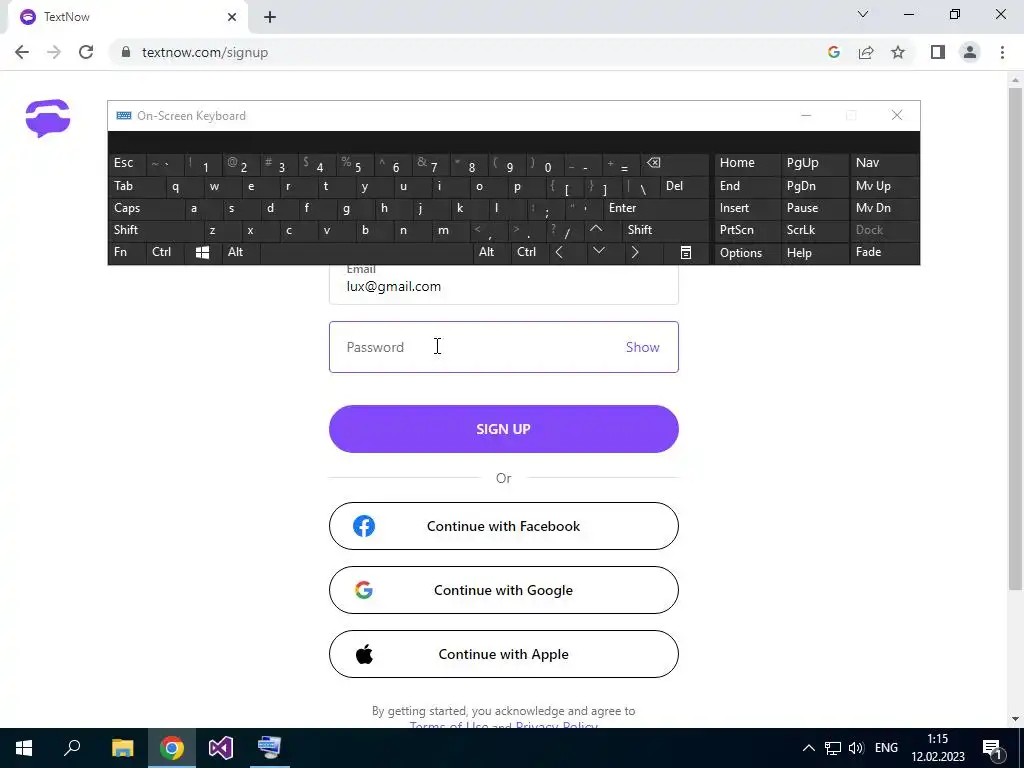The width and height of the screenshot is (1024, 768).
Task: Click the page vertical scrollbar
Action: [1014, 338]
